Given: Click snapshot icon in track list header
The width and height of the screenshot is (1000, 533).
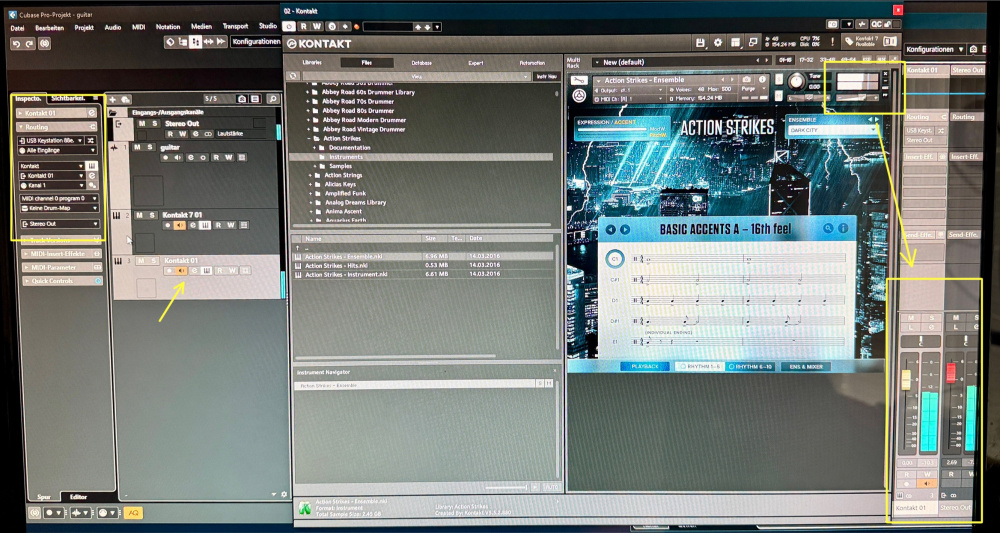Looking at the screenshot, I should (242, 99).
